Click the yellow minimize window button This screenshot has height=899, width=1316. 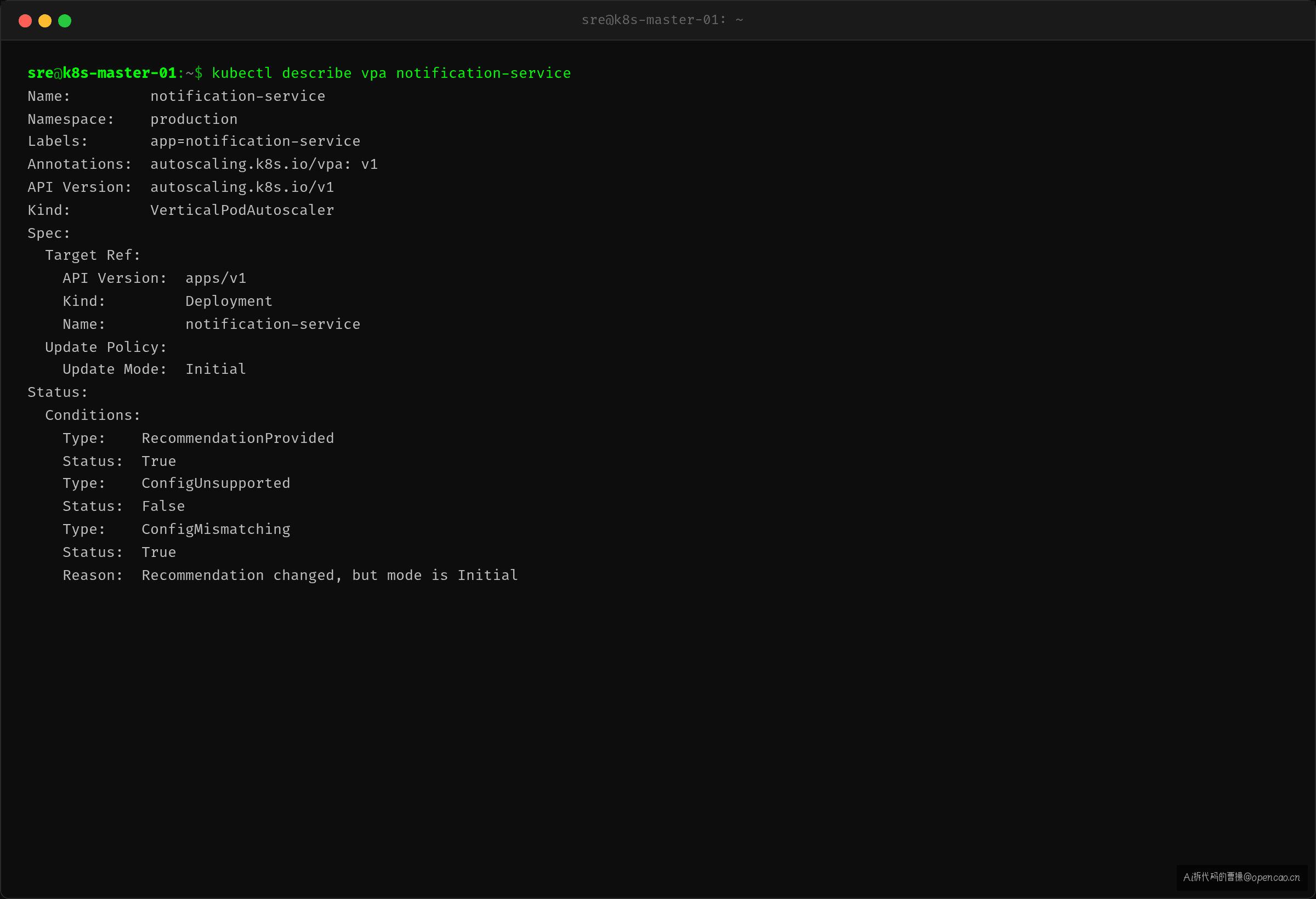[x=45, y=21]
